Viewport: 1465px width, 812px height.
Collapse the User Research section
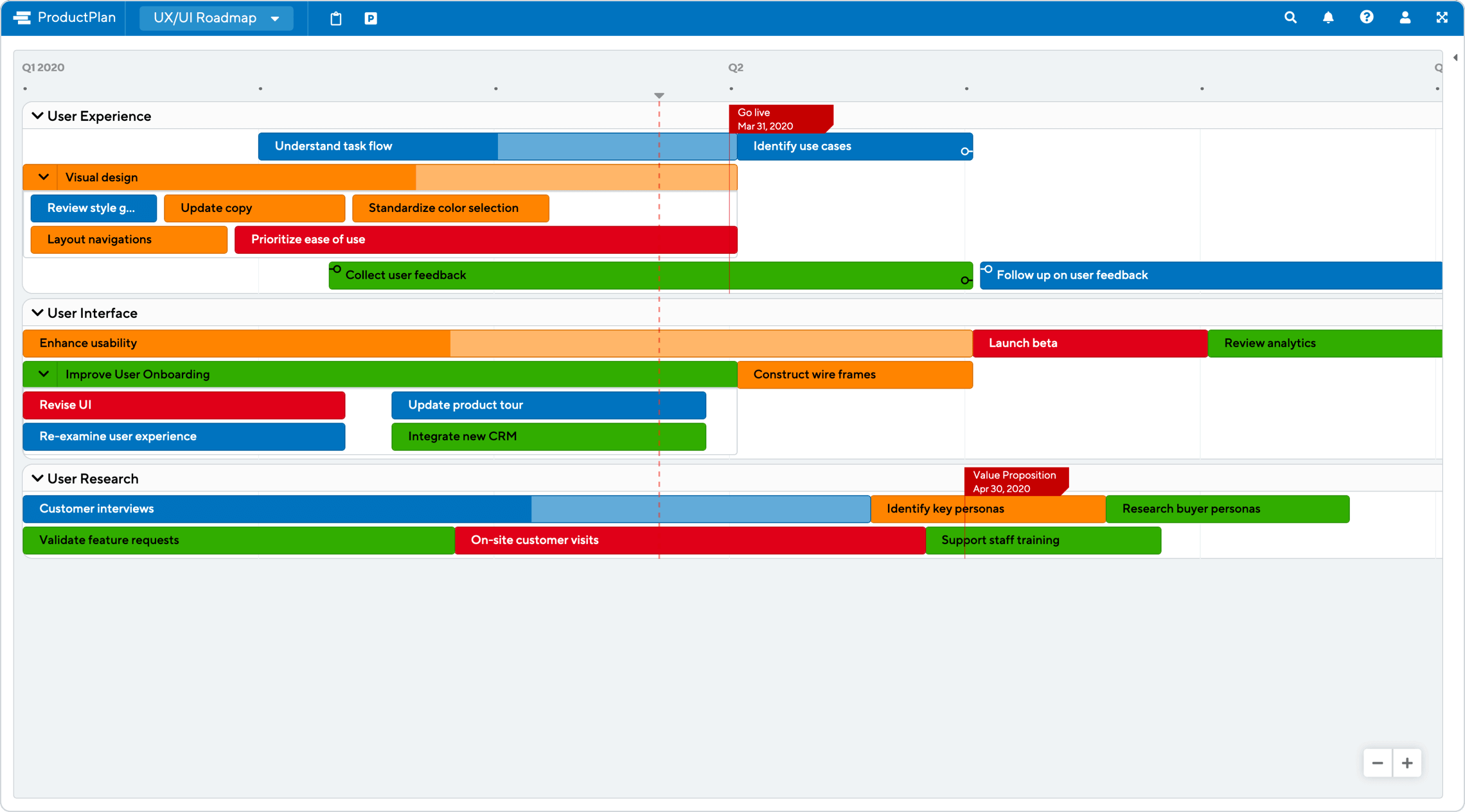click(36, 478)
